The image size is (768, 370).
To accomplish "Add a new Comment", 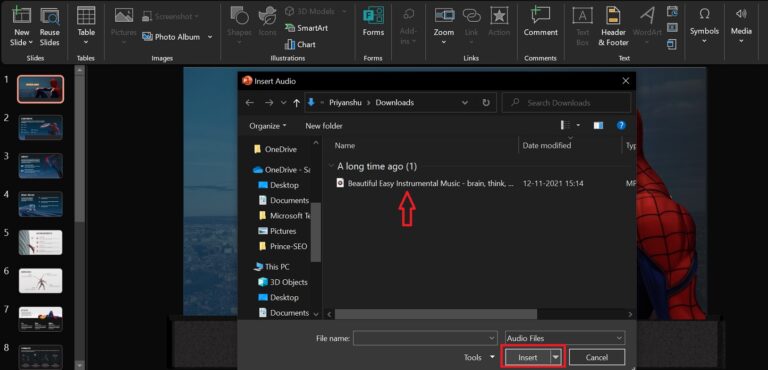I will tap(541, 22).
